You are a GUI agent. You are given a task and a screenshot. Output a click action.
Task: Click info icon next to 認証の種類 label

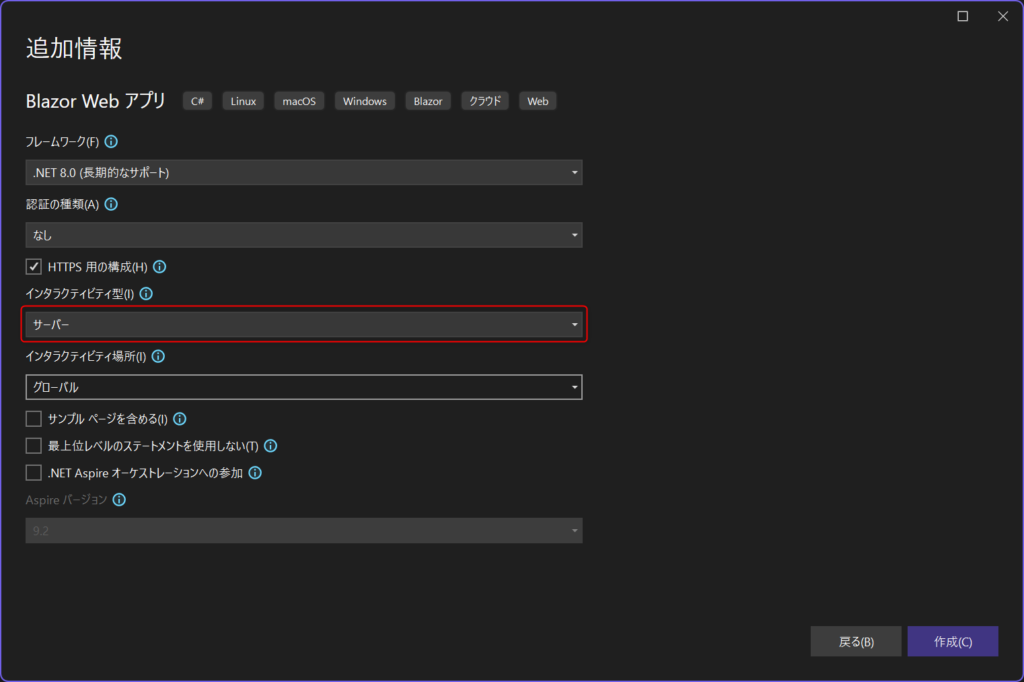(x=111, y=204)
